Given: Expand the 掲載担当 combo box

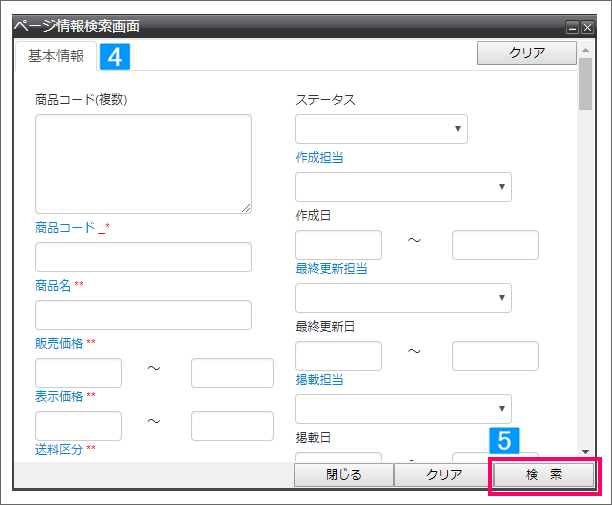Looking at the screenshot, I should (x=403, y=409).
